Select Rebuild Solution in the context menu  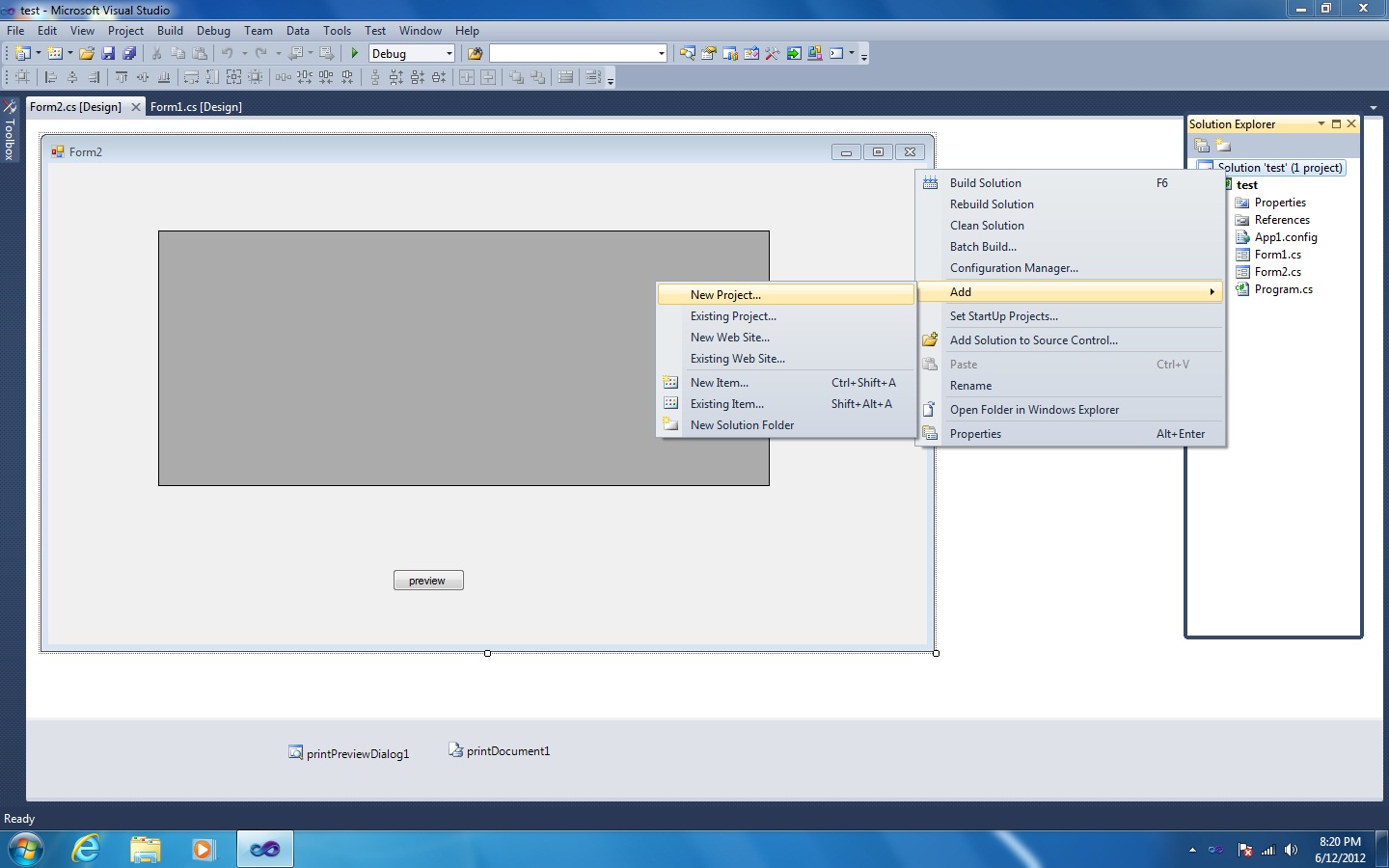point(1072,204)
